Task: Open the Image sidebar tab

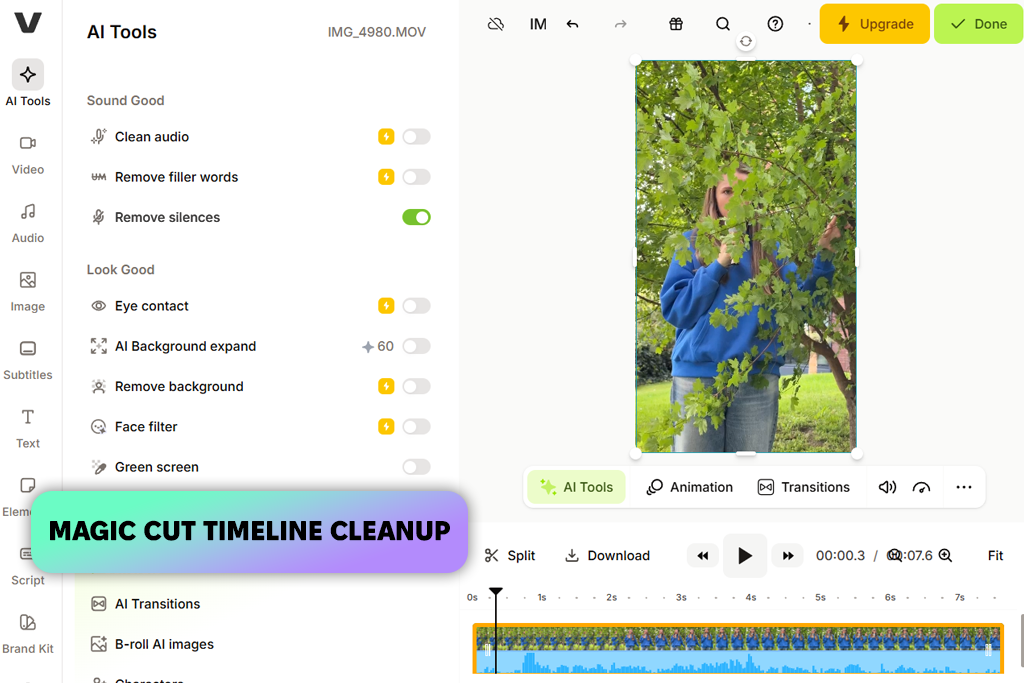Action: (27, 293)
